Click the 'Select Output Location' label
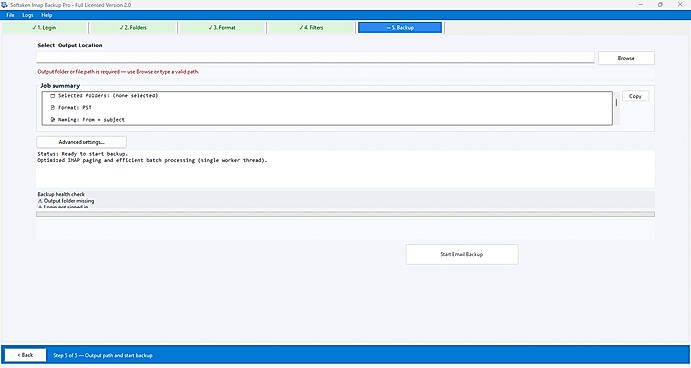The image size is (691, 368). click(x=70, y=45)
